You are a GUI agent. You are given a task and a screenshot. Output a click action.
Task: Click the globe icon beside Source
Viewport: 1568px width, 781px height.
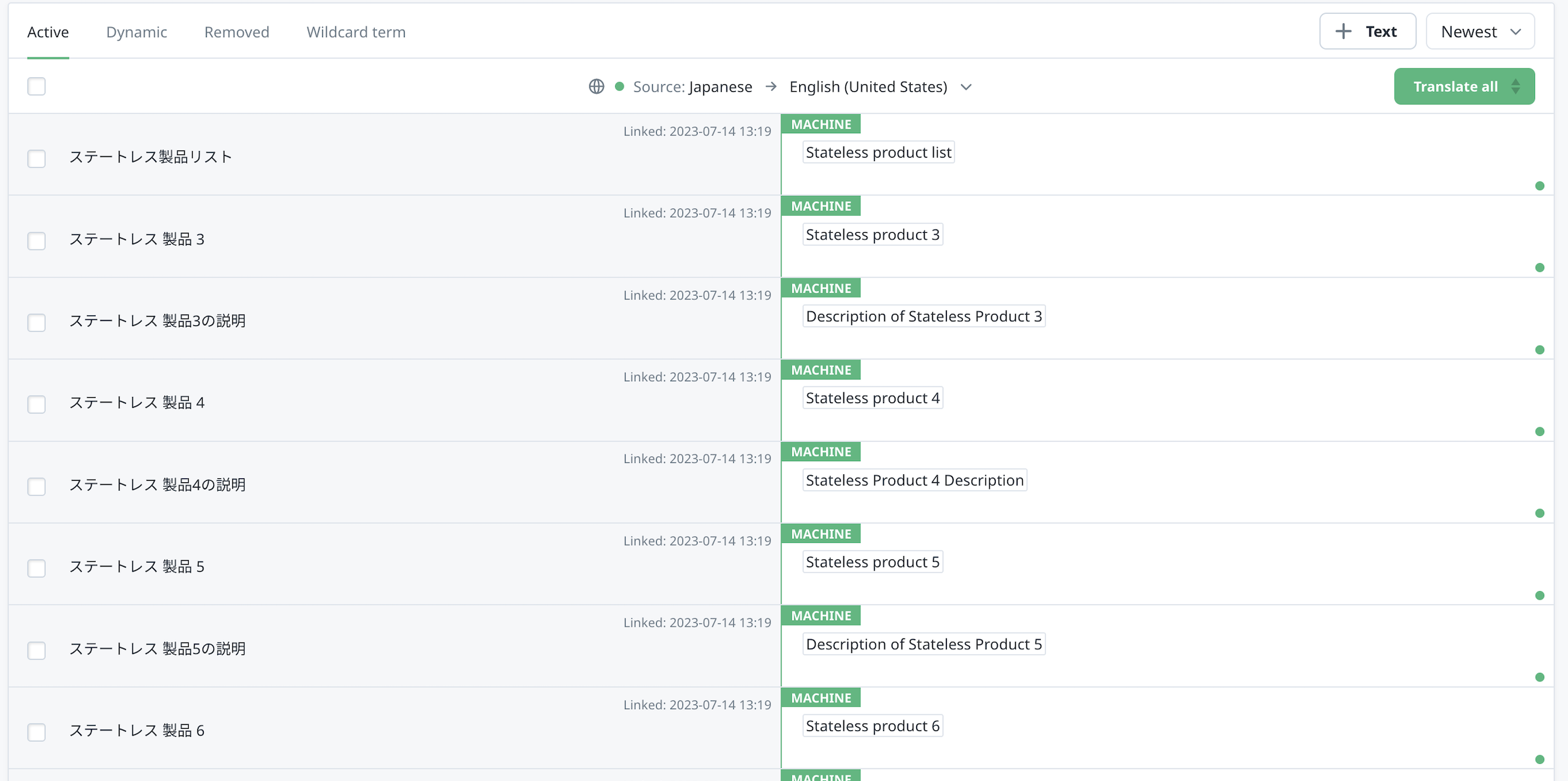click(597, 86)
